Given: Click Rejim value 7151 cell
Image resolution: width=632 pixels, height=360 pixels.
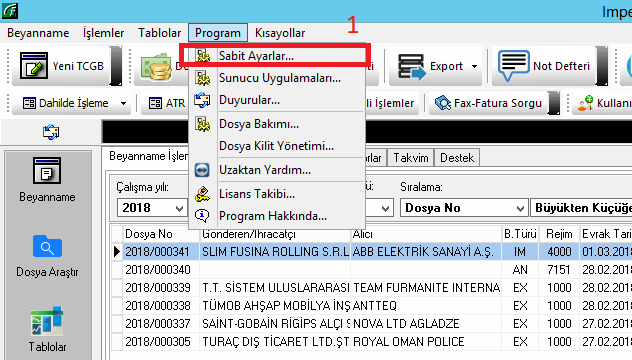Looking at the screenshot, I should click(x=559, y=269).
